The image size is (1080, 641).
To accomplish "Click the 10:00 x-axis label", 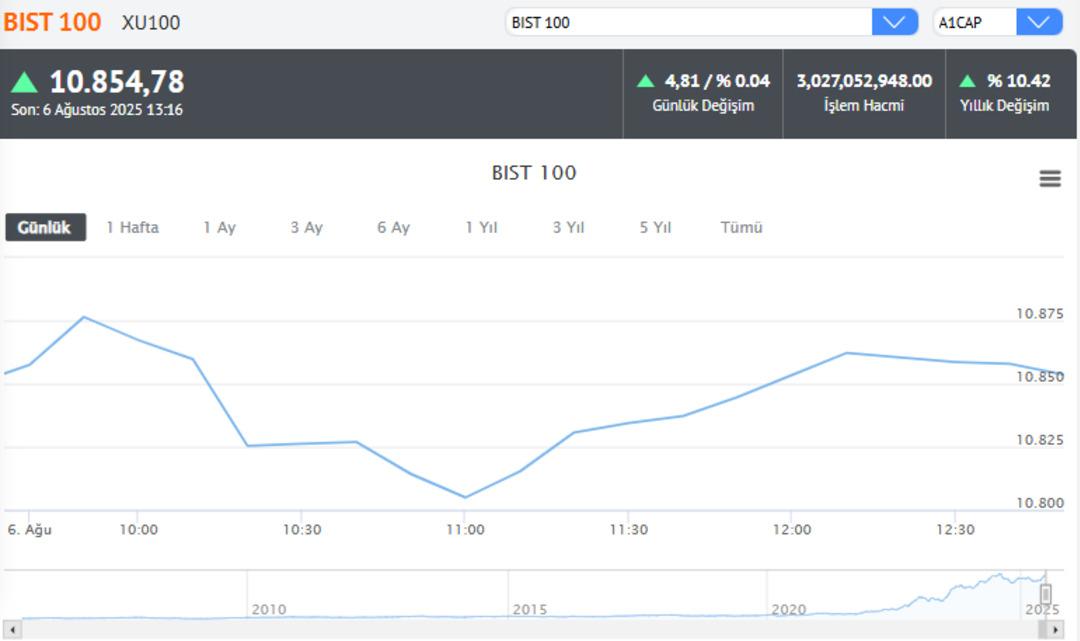I will tap(138, 530).
